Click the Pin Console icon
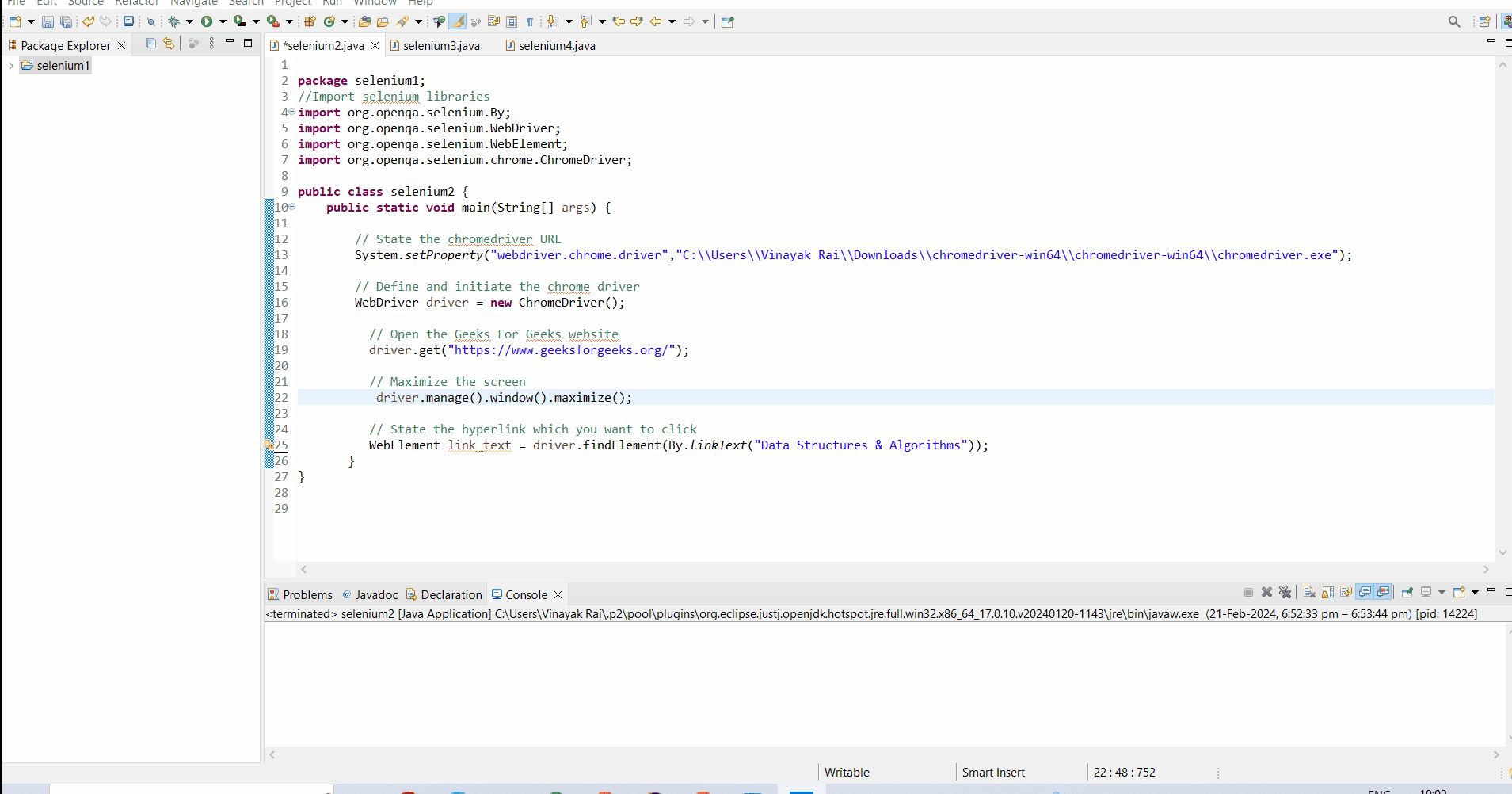The image size is (1512, 794). click(x=1407, y=593)
